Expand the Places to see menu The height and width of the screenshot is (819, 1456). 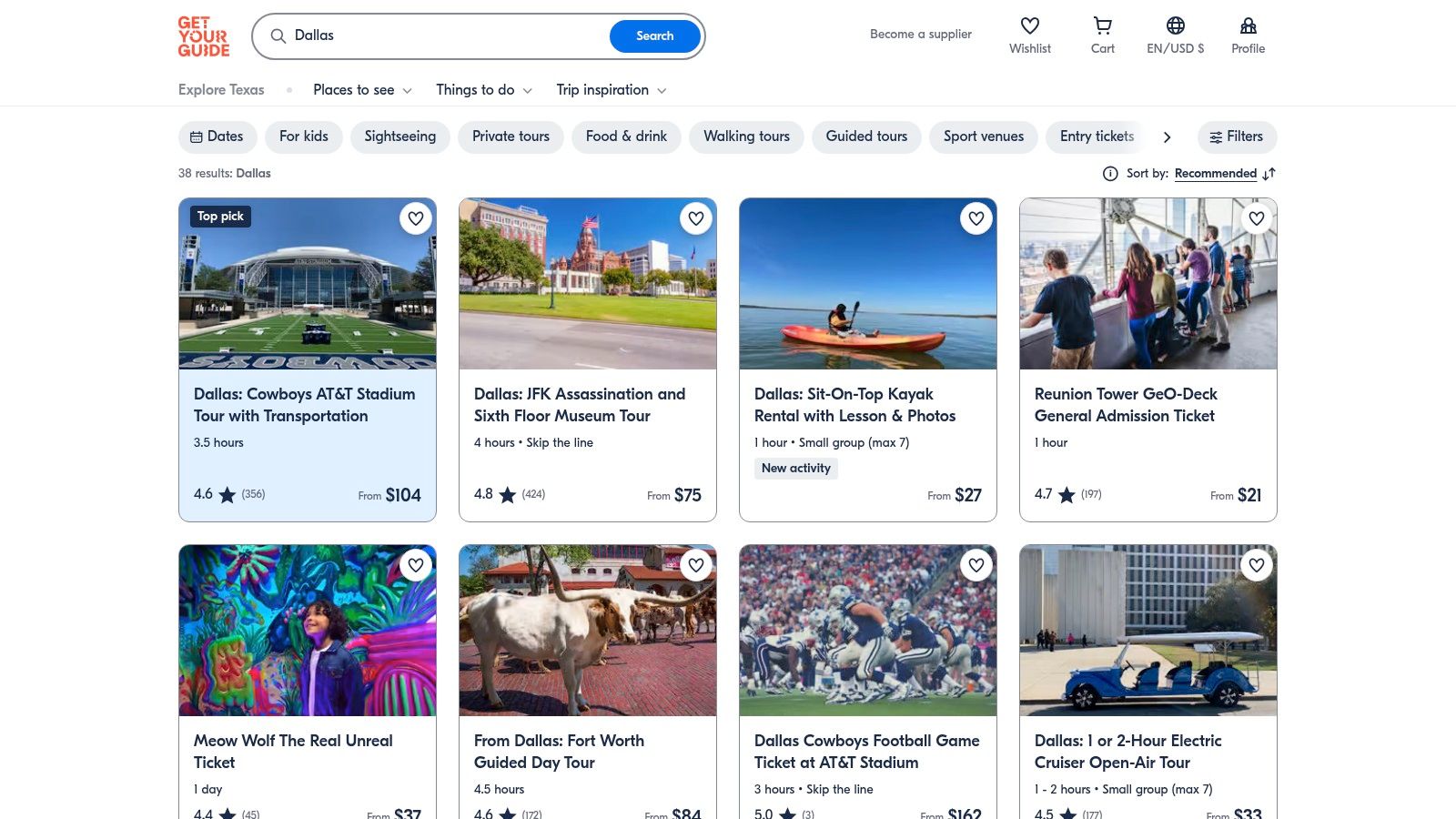pyautogui.click(x=361, y=90)
